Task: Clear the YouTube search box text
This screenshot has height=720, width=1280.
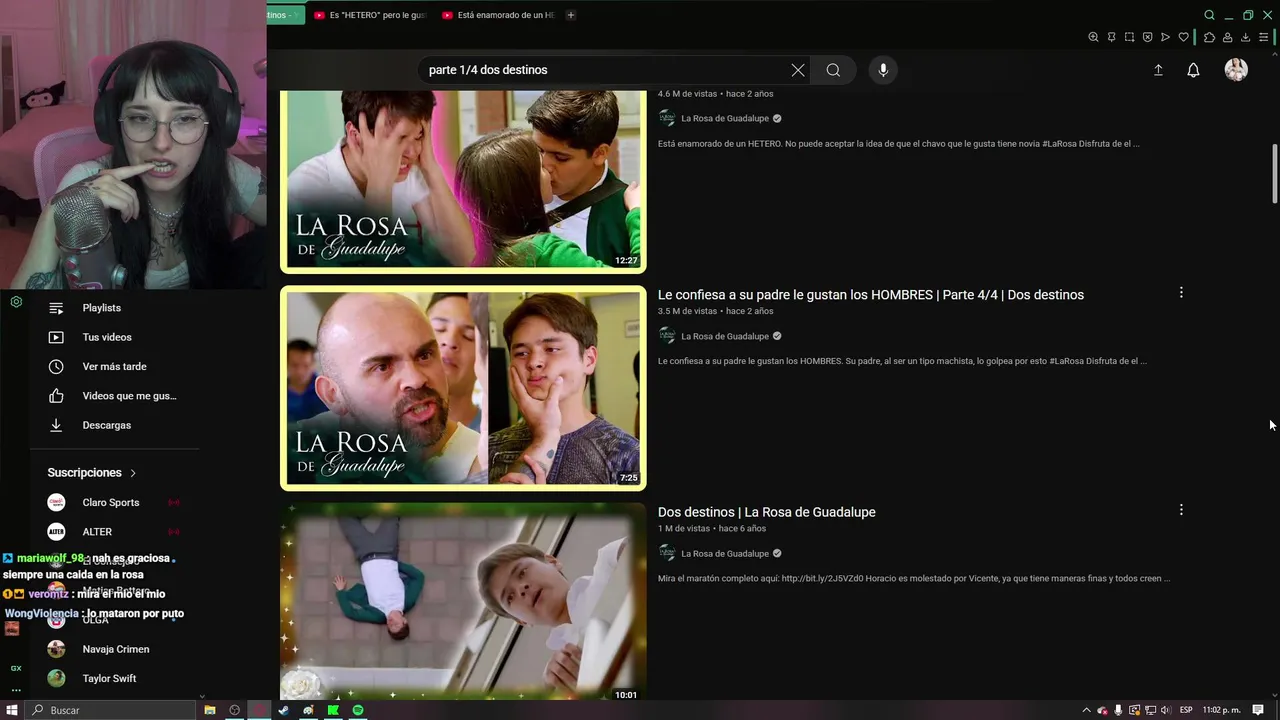Action: [798, 70]
